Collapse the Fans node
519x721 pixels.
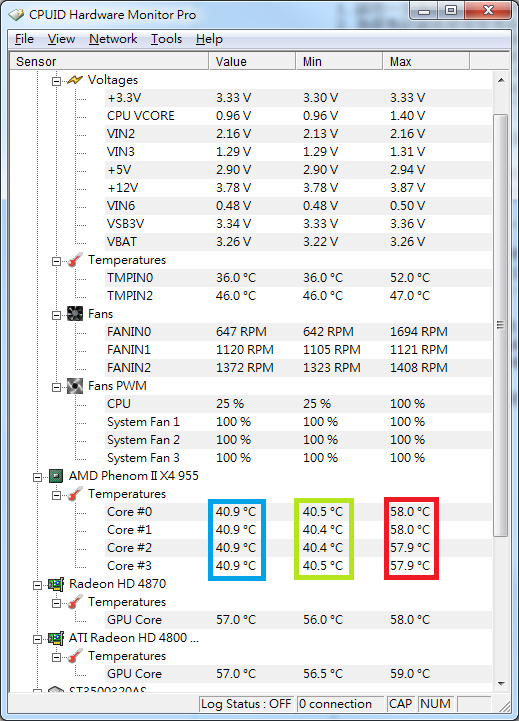tap(57, 315)
